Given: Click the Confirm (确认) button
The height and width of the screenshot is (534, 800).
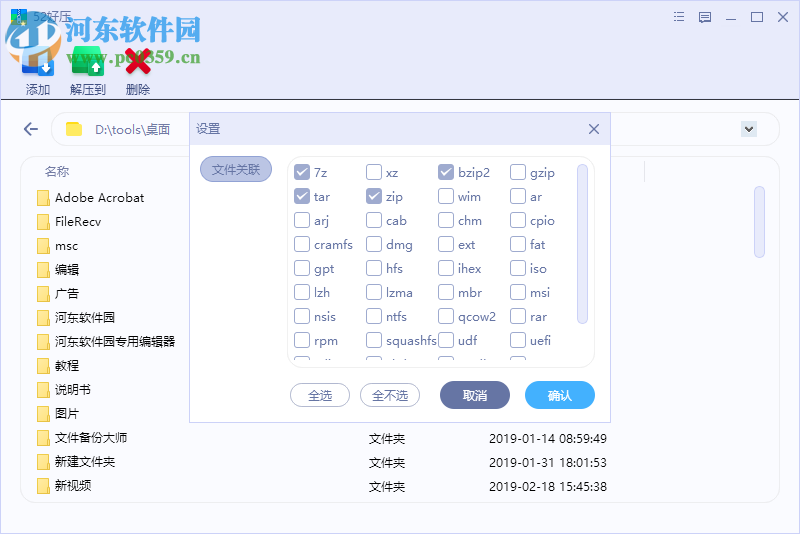Looking at the screenshot, I should pos(560,395).
